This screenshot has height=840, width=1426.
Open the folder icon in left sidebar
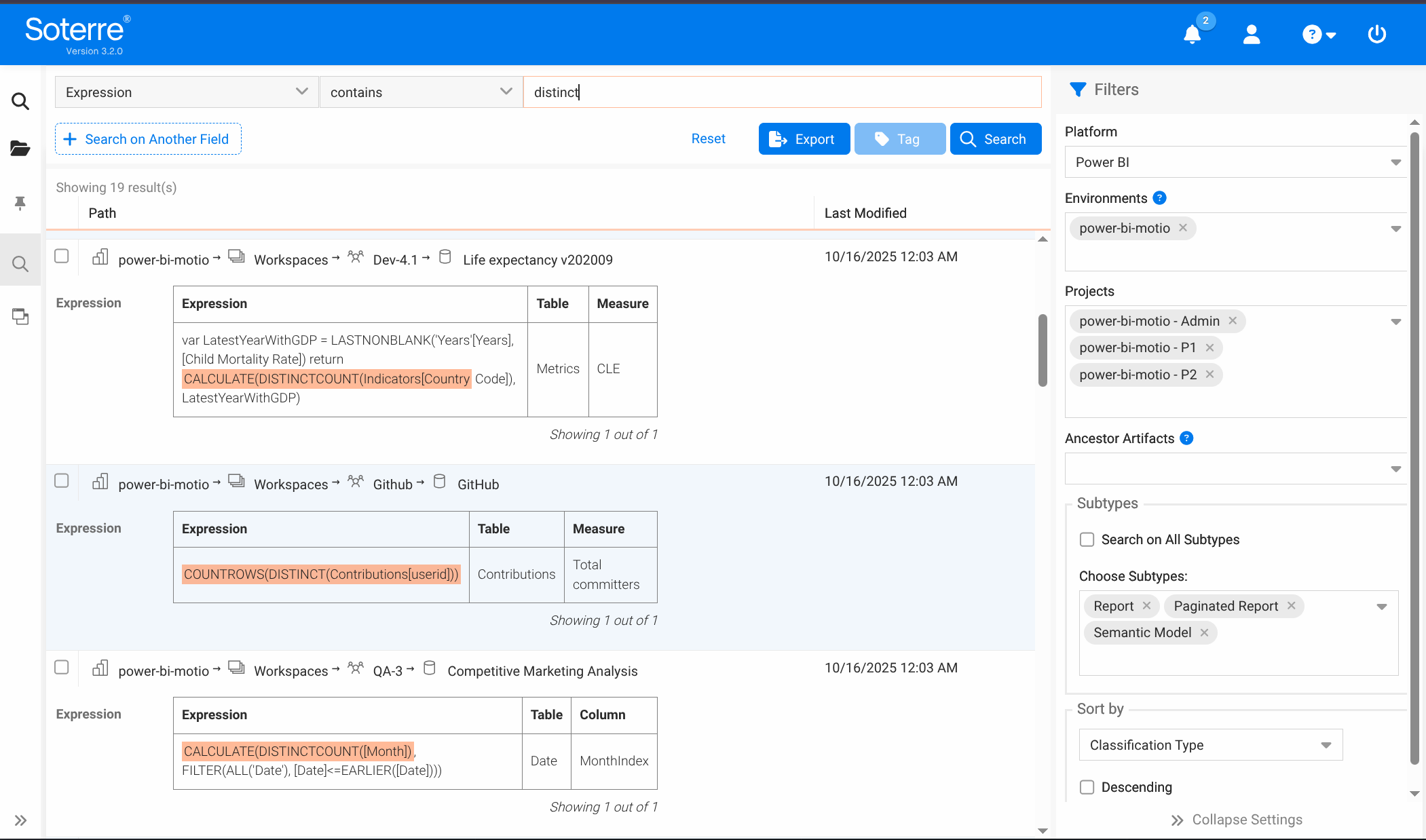(x=20, y=148)
